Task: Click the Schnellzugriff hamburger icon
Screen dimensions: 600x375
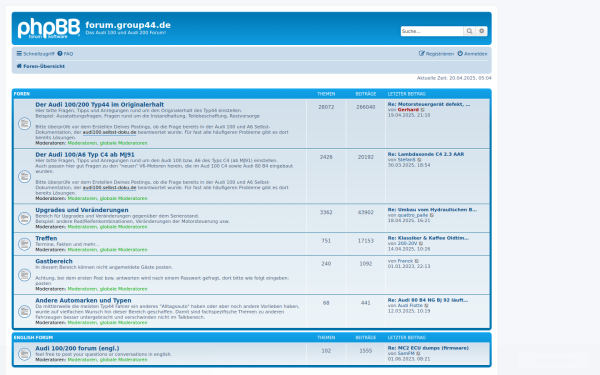Action: [x=19, y=54]
